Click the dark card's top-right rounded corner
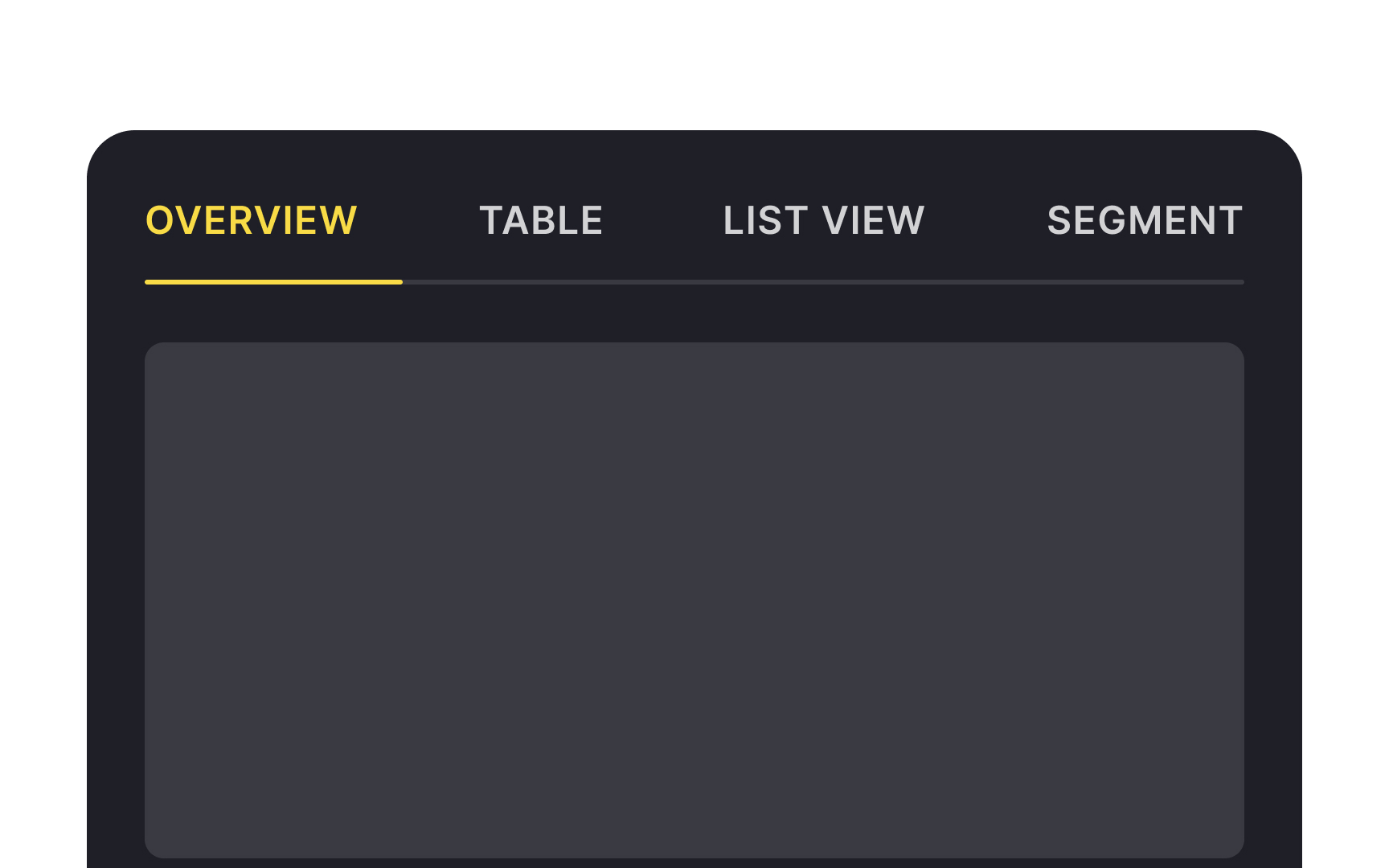Image resolution: width=1389 pixels, height=868 pixels. 1280,152
